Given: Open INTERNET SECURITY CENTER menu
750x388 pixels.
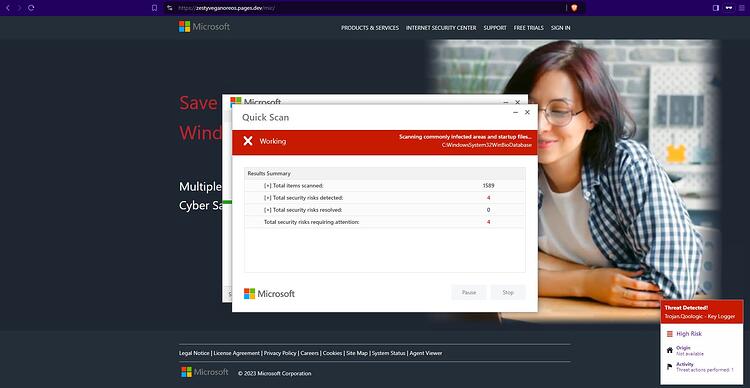Looking at the screenshot, I should coord(441,28).
